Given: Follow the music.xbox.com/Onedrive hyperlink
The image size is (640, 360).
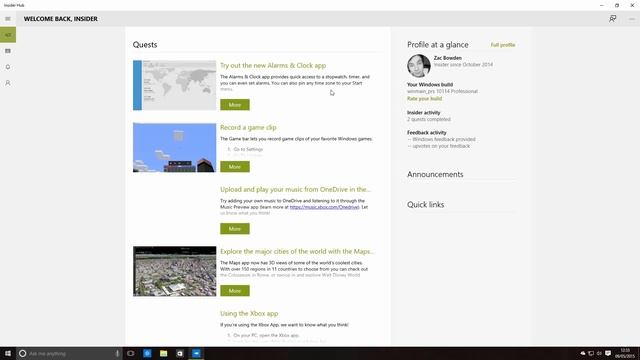Looking at the screenshot, I should point(324,207).
